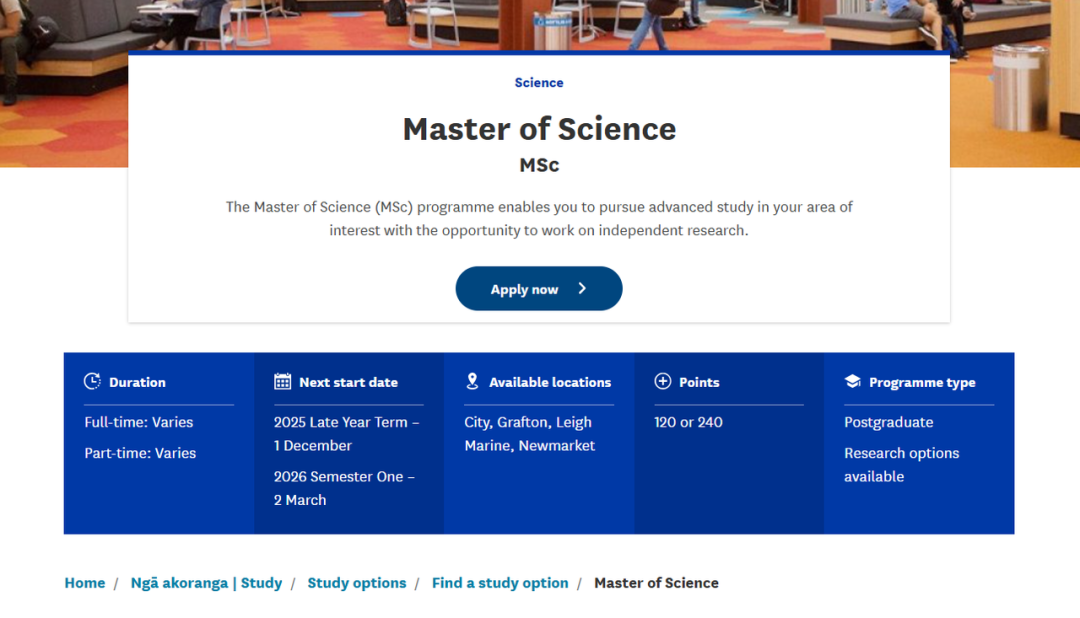
Task: Click the graduation cap Programme type icon
Action: pos(852,382)
